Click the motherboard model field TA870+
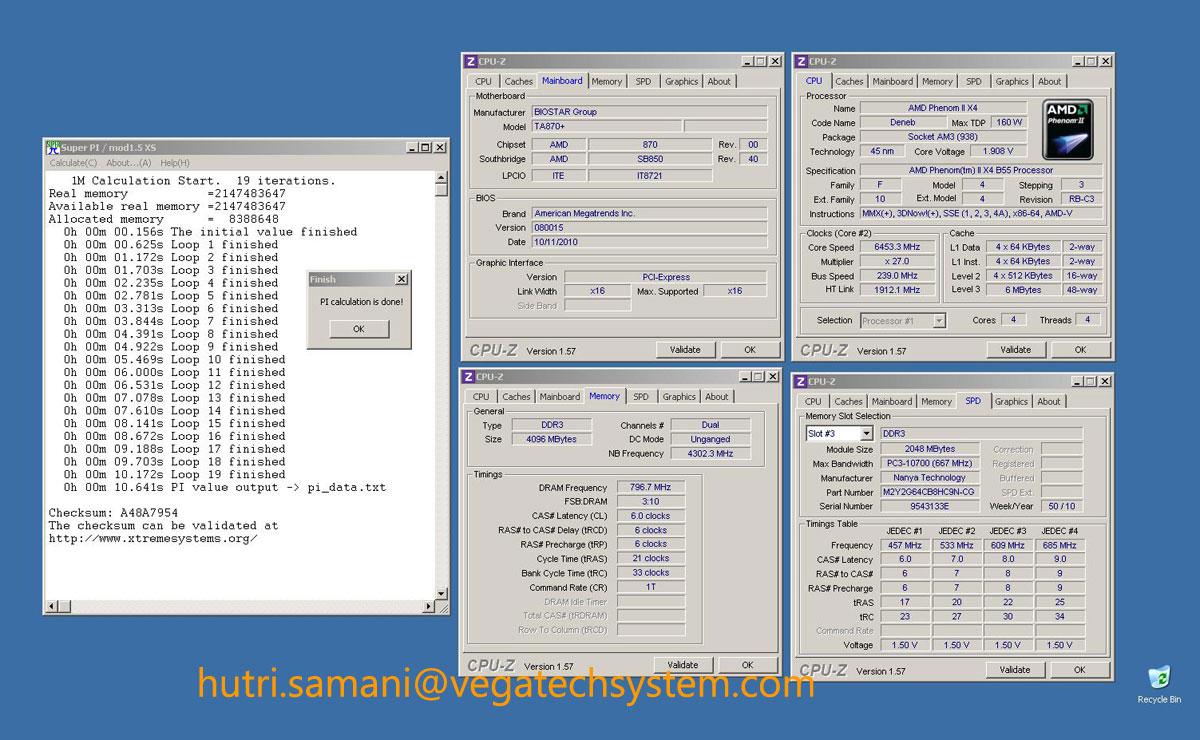 [605, 127]
